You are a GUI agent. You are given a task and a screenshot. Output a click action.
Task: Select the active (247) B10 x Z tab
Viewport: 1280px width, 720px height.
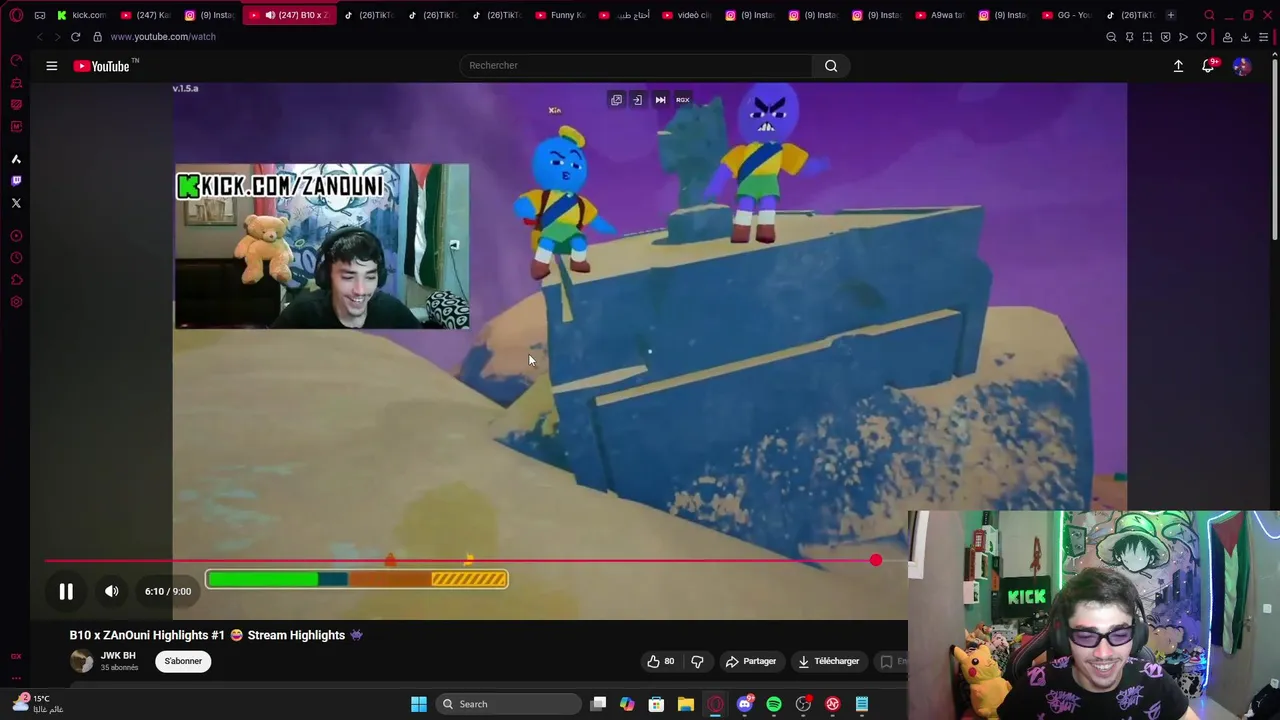tap(290, 15)
